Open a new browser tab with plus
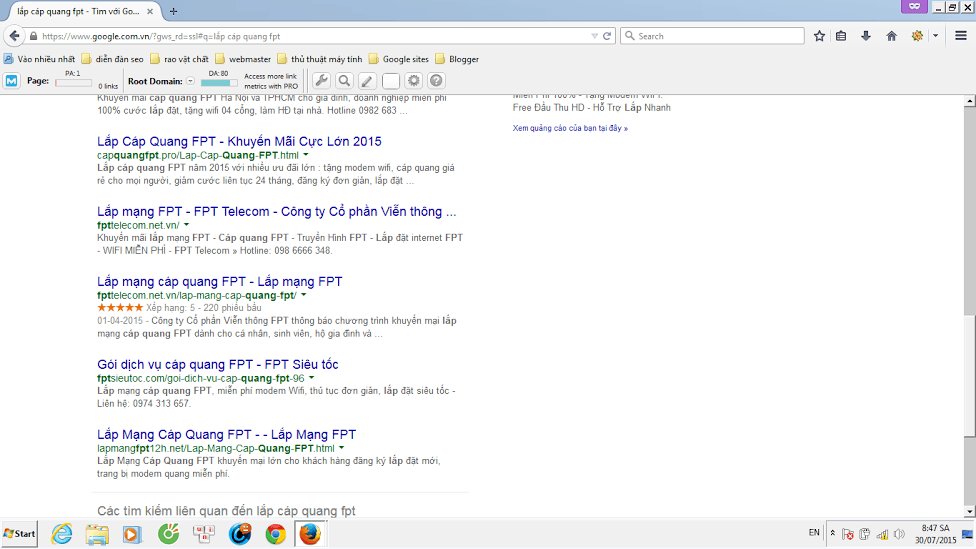This screenshot has height=549, width=976. [174, 11]
